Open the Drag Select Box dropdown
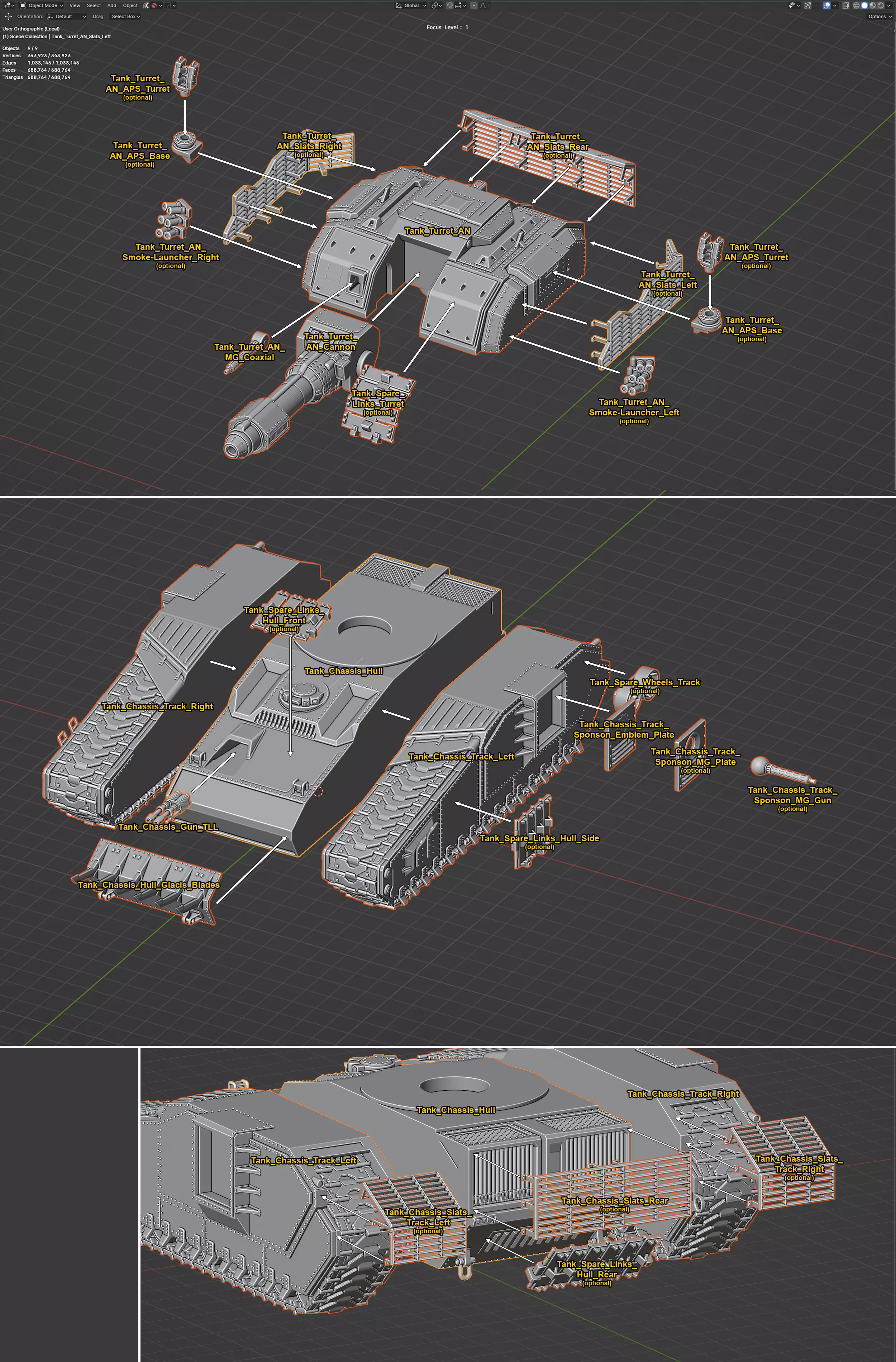Viewport: 896px width, 1362px height. (125, 16)
